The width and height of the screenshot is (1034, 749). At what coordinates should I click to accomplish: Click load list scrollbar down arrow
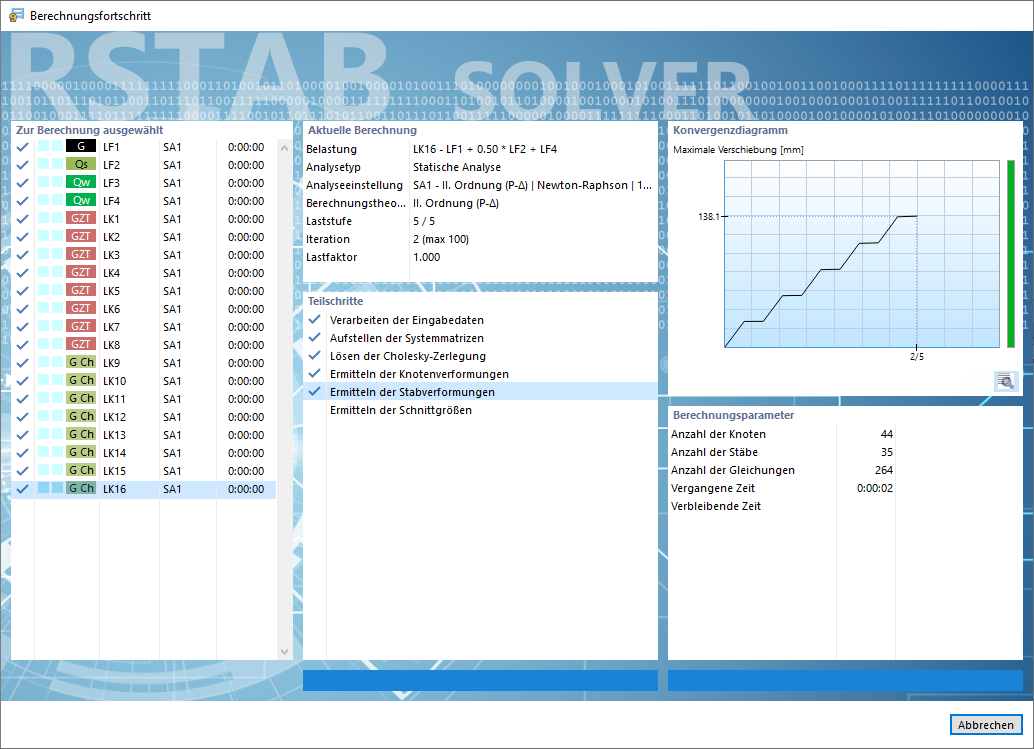pos(284,651)
